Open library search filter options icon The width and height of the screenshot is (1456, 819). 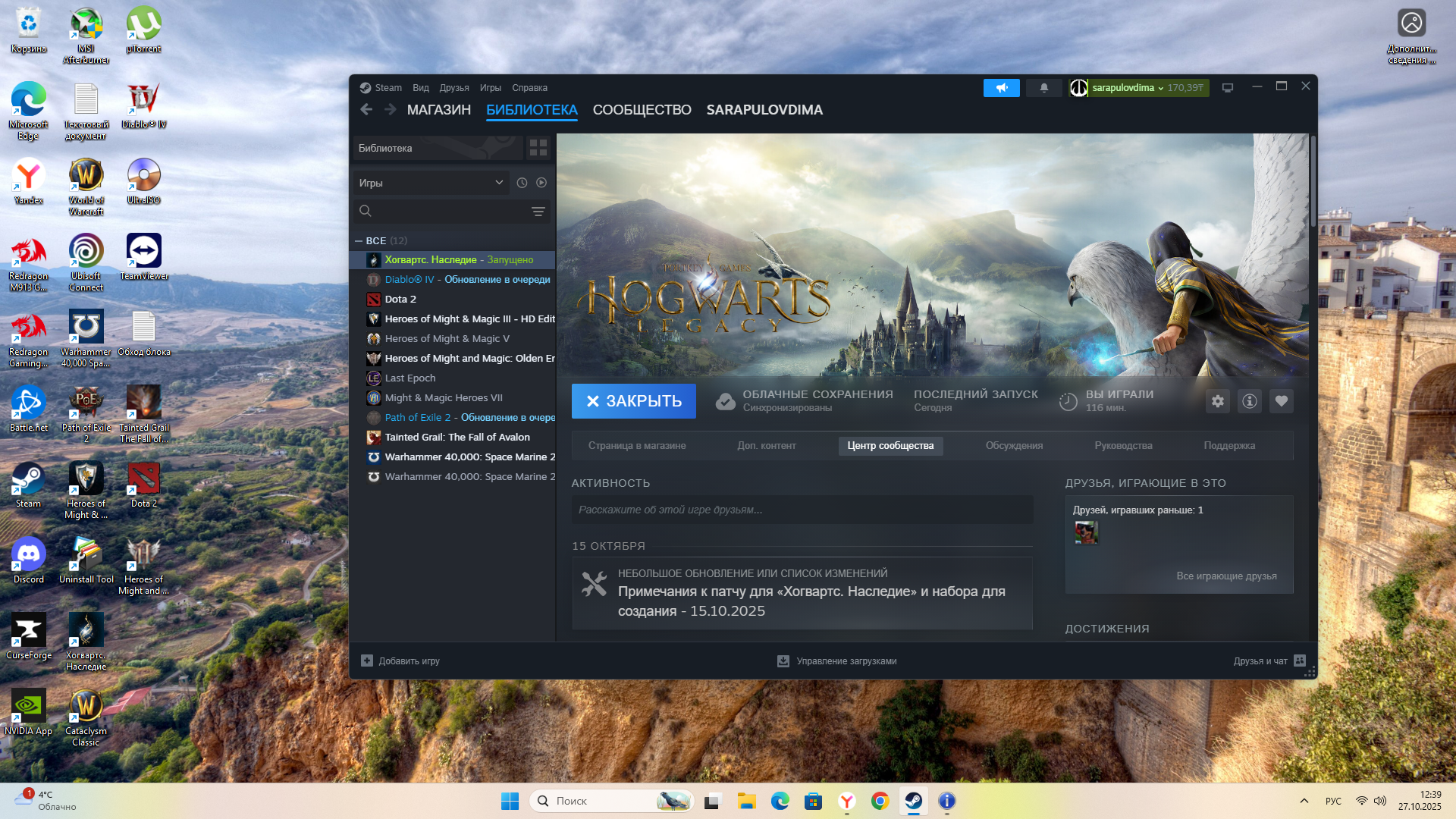(538, 212)
